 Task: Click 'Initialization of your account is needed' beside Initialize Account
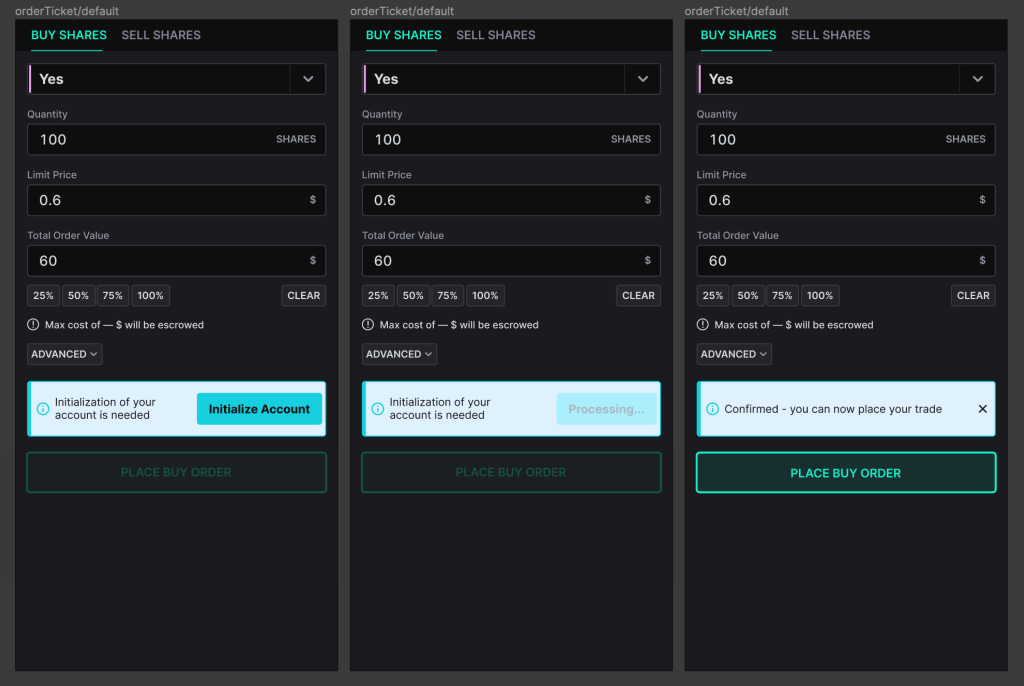[x=105, y=409]
